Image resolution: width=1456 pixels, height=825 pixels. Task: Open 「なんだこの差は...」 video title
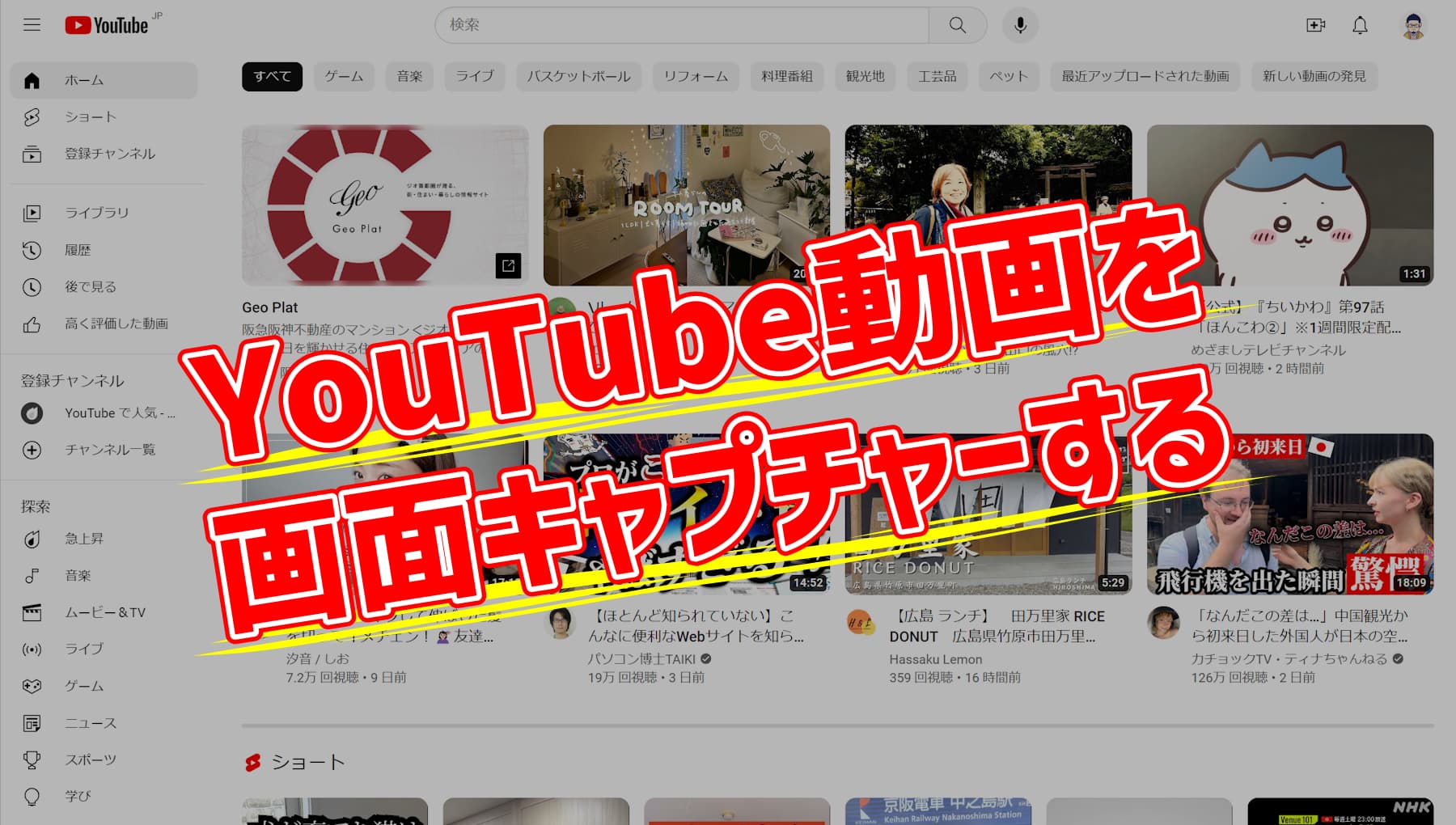point(1299,626)
